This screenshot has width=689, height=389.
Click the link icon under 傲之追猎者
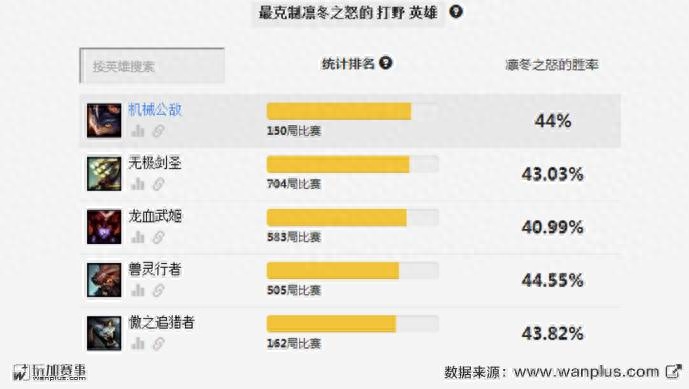point(158,343)
